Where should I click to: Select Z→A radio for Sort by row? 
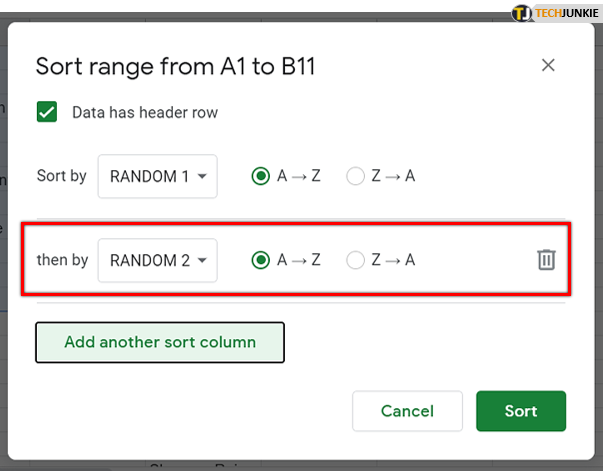tap(355, 176)
